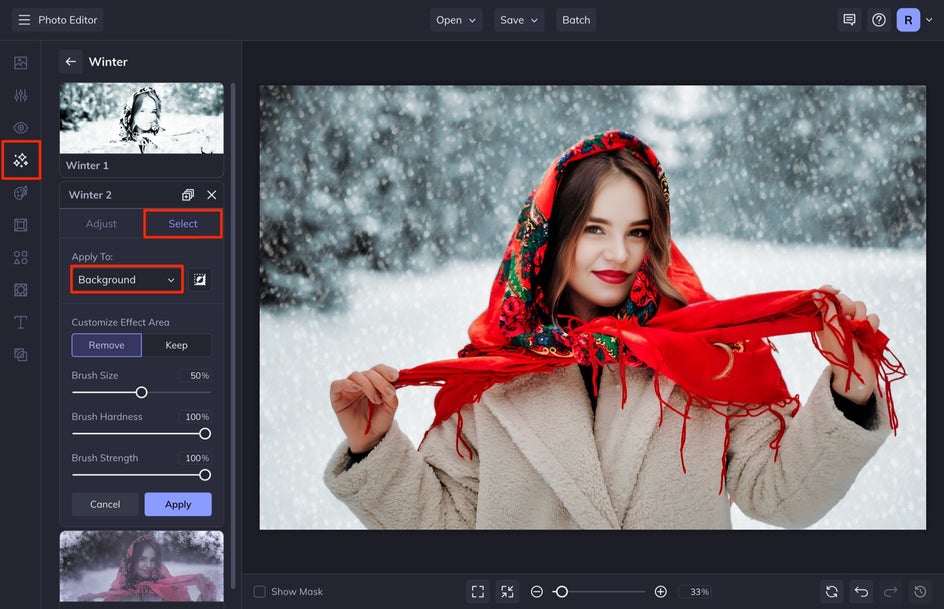Open the Touch Up eye icon
The width and height of the screenshot is (944, 609).
point(20,128)
